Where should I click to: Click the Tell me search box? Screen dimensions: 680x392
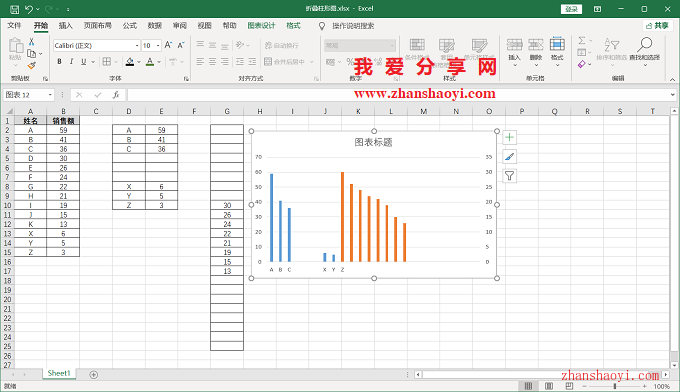[353, 26]
